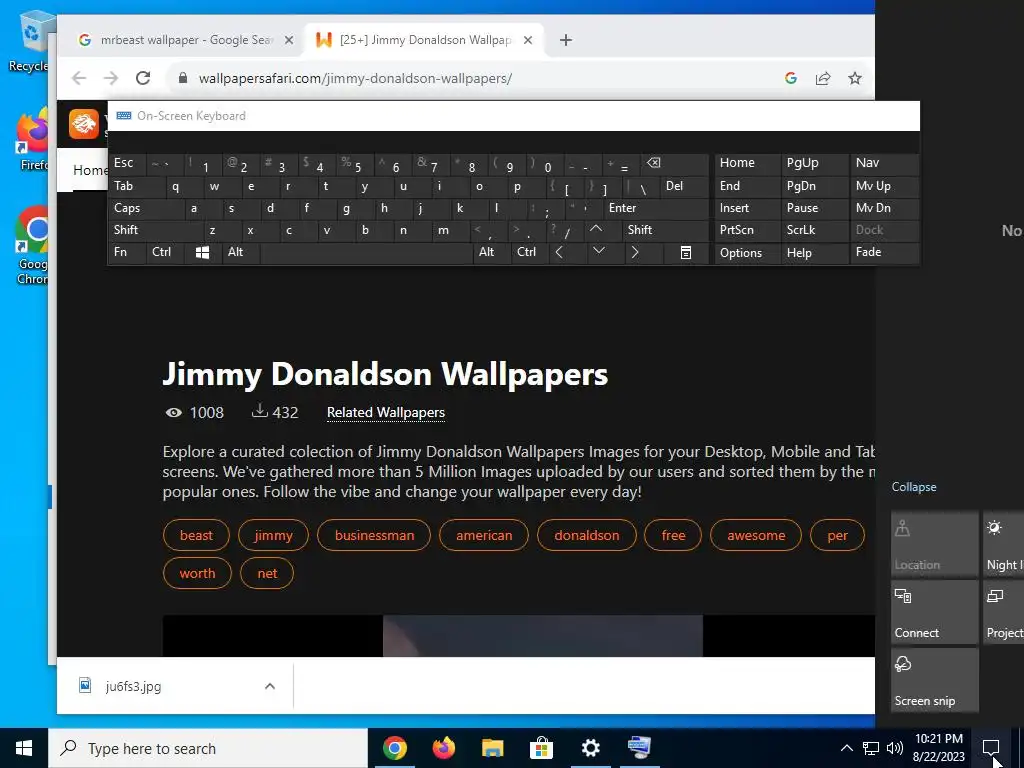Open the Home menu on WallpaperSafari
1024x768 pixels.
click(91, 170)
